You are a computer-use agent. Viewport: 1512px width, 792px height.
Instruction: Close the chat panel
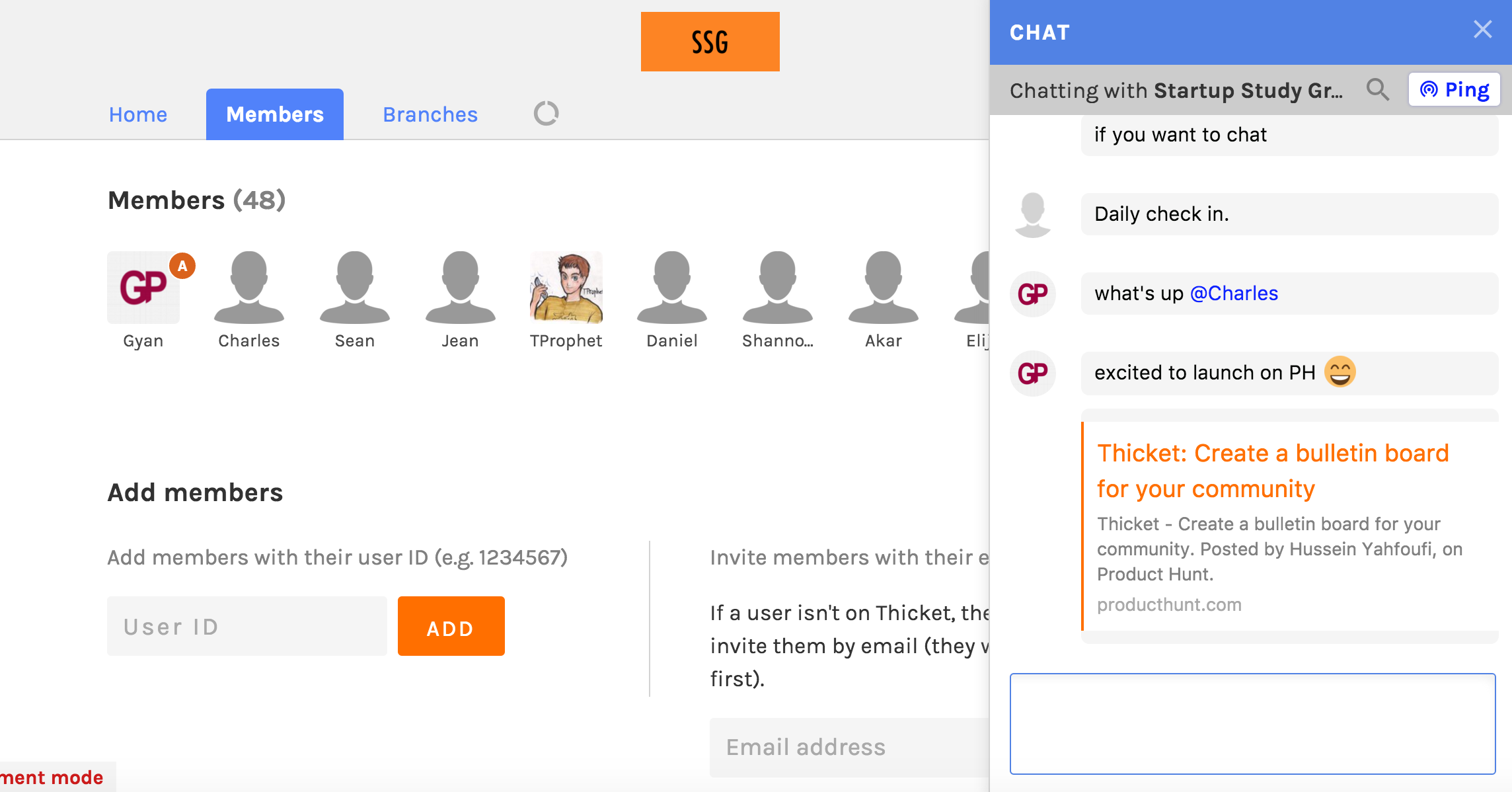pyautogui.click(x=1482, y=30)
